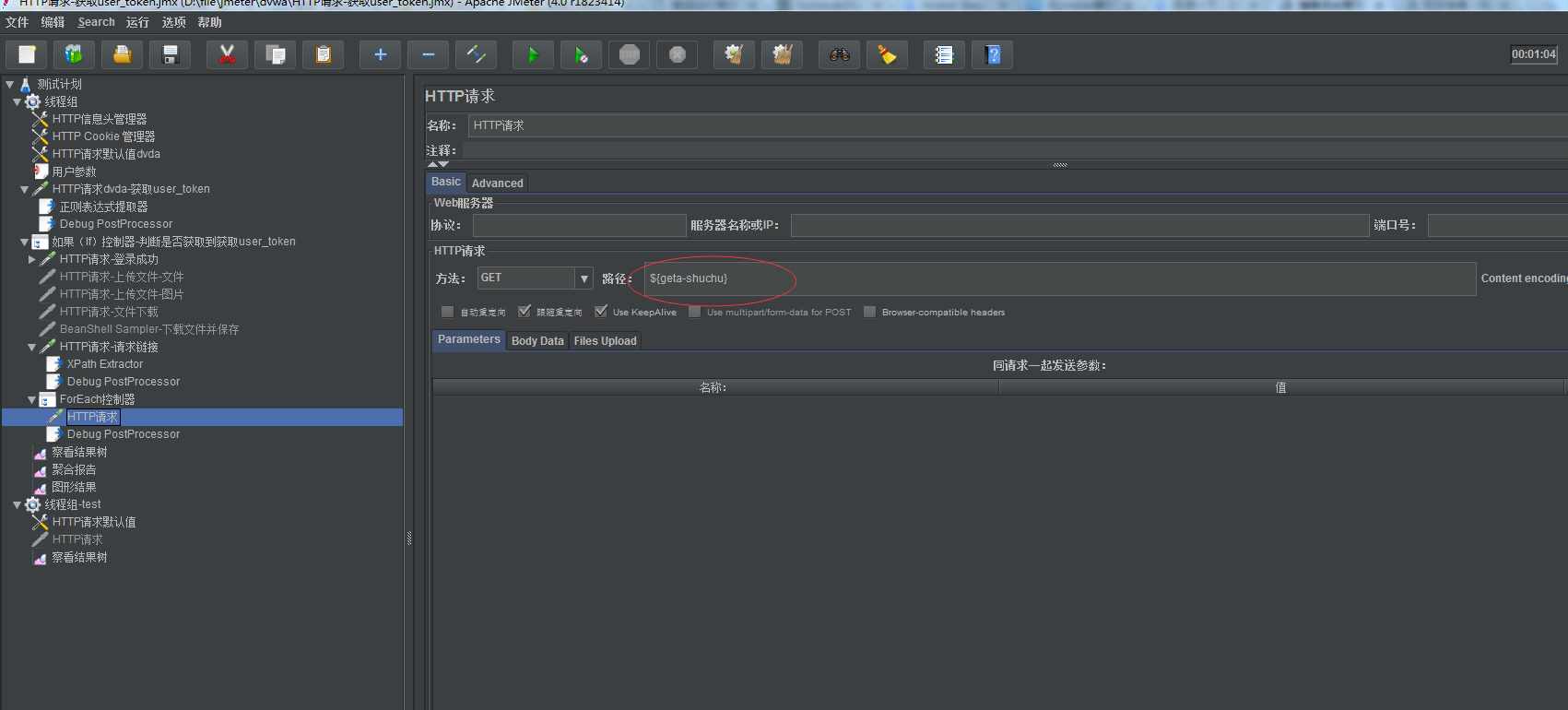Click the 注释 comment input field
Viewport: 1568px width, 710px height.
pyautogui.click(x=1014, y=150)
